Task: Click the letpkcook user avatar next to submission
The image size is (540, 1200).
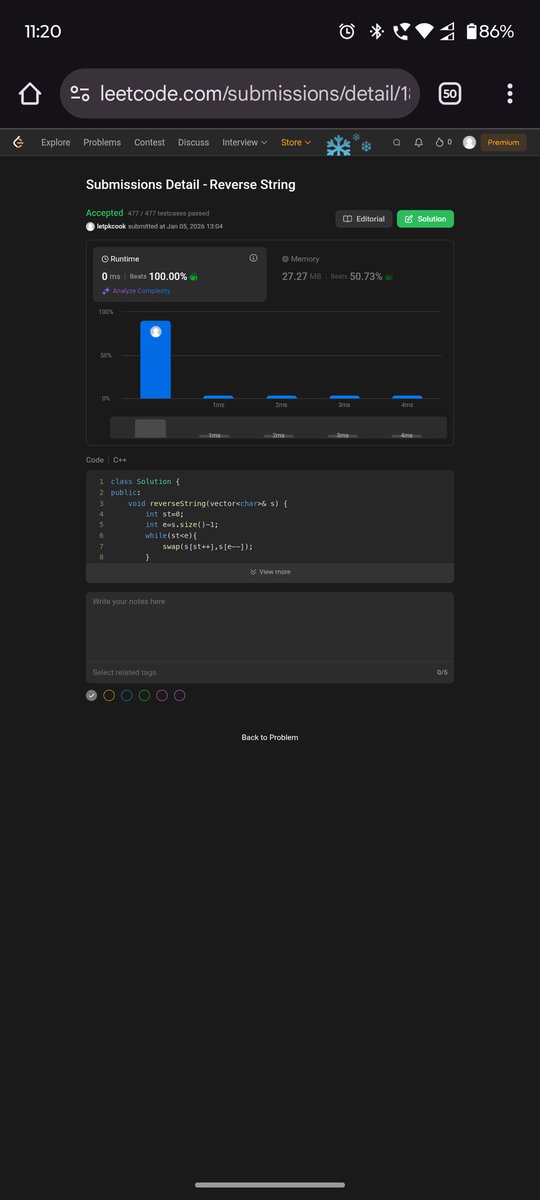Action: pos(91,226)
